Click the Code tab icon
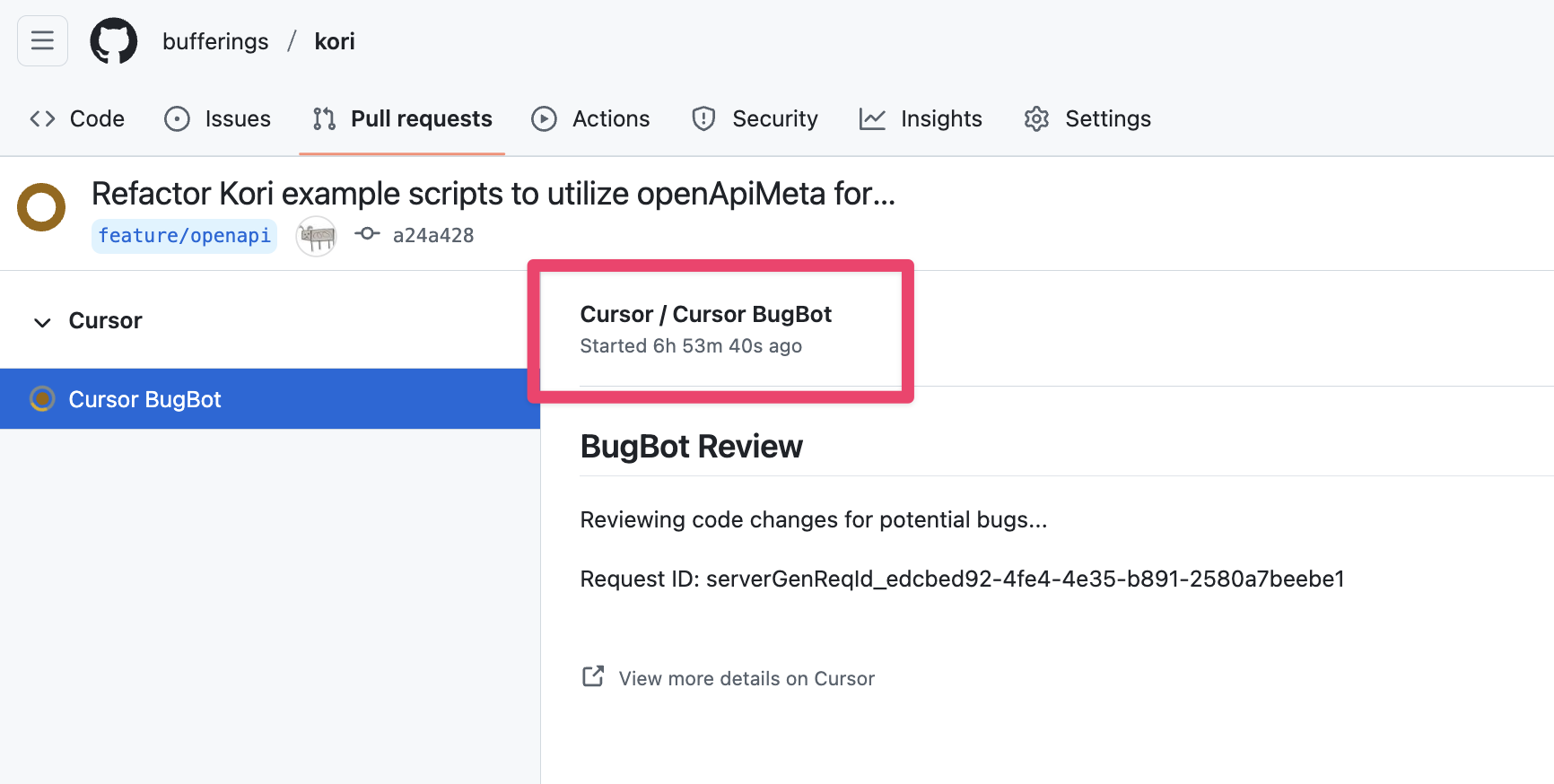The image size is (1554, 784). pos(42,118)
